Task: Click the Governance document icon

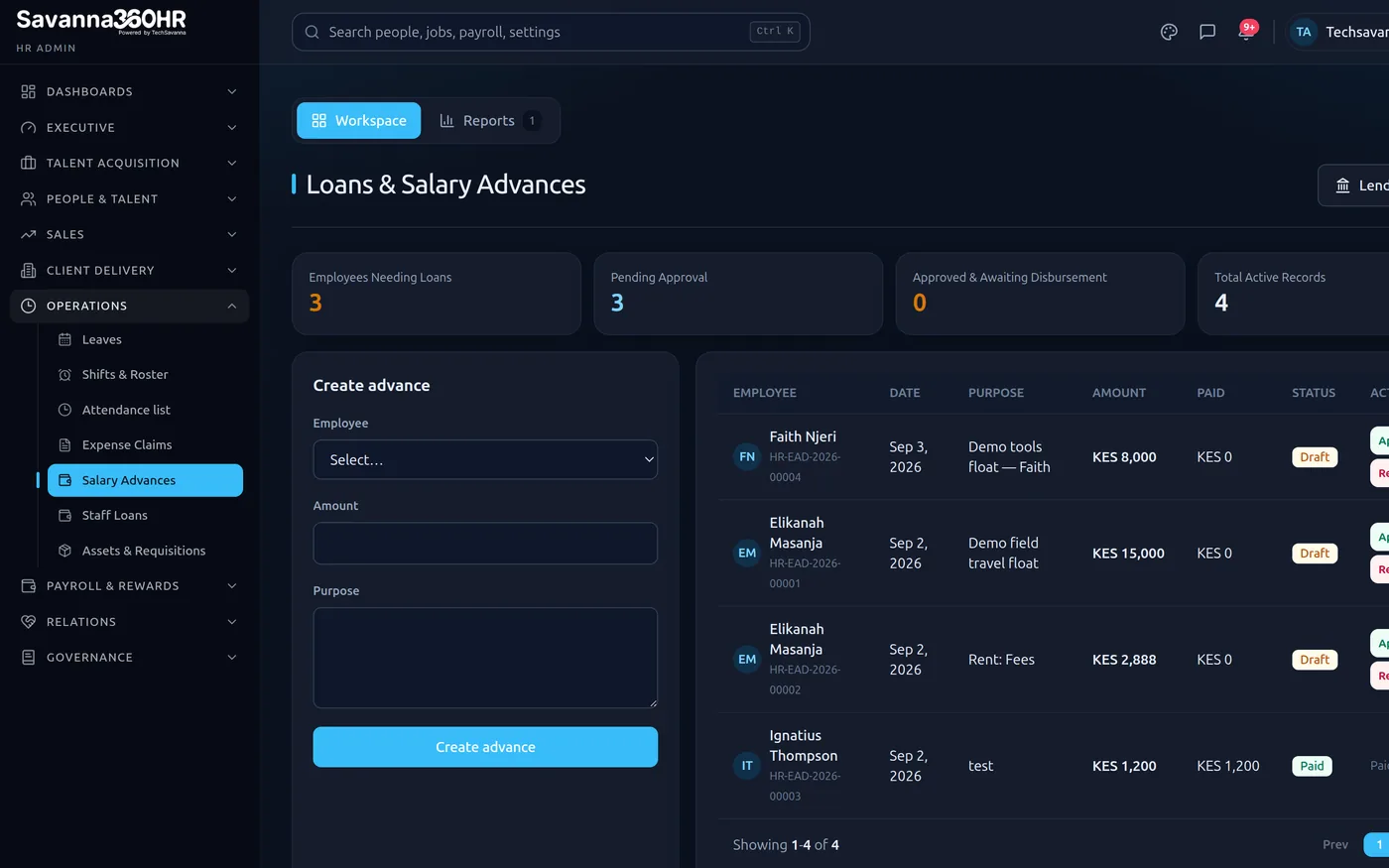Action: (28, 657)
